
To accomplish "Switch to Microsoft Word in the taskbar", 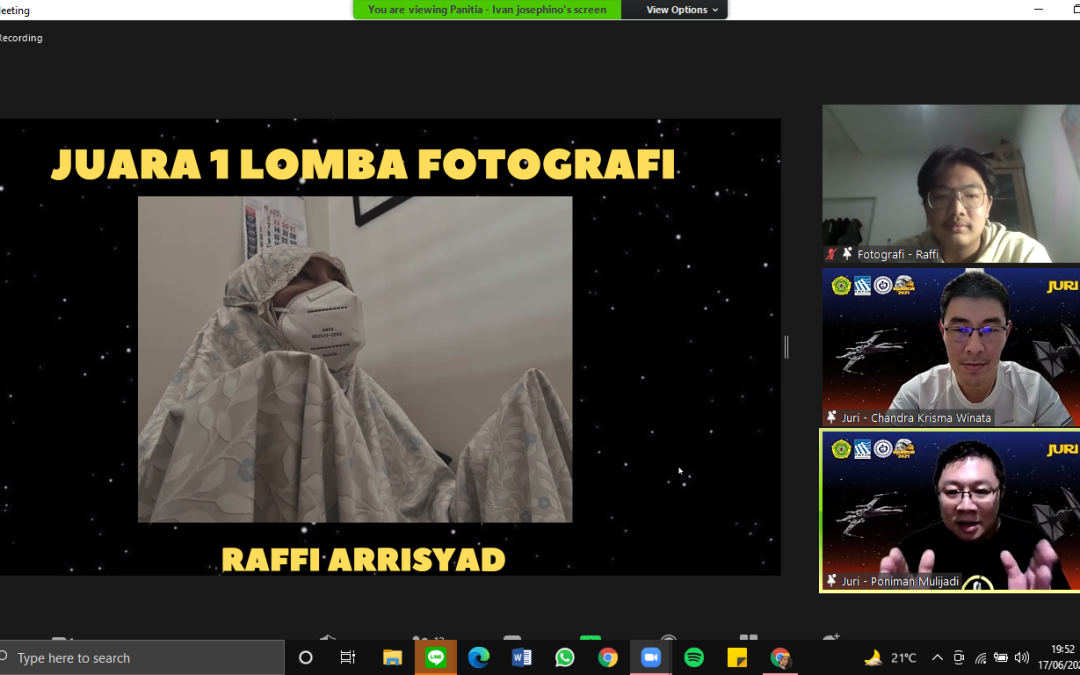I will (522, 657).
